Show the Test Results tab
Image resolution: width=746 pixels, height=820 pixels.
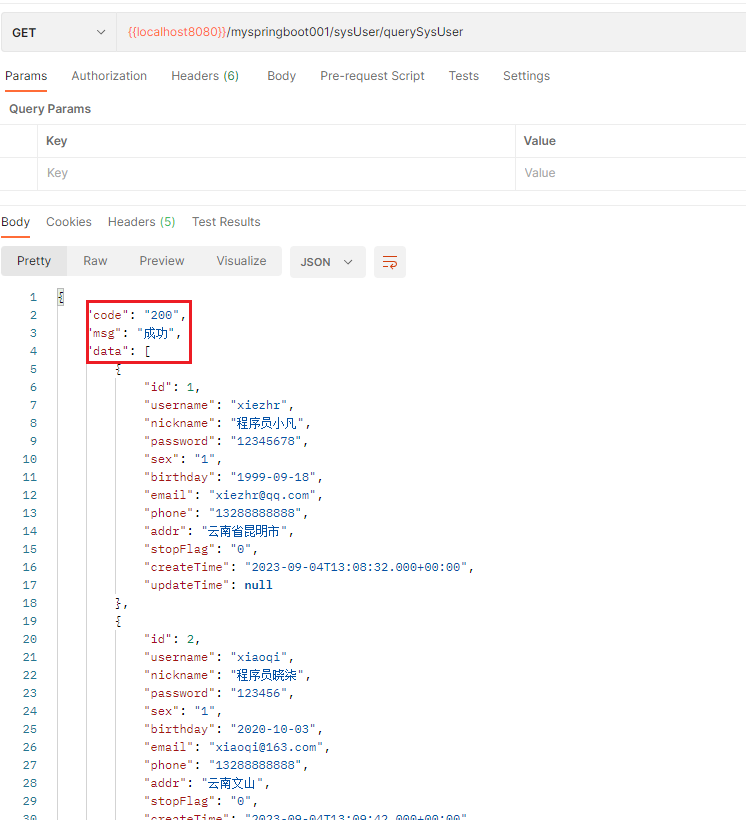[226, 222]
